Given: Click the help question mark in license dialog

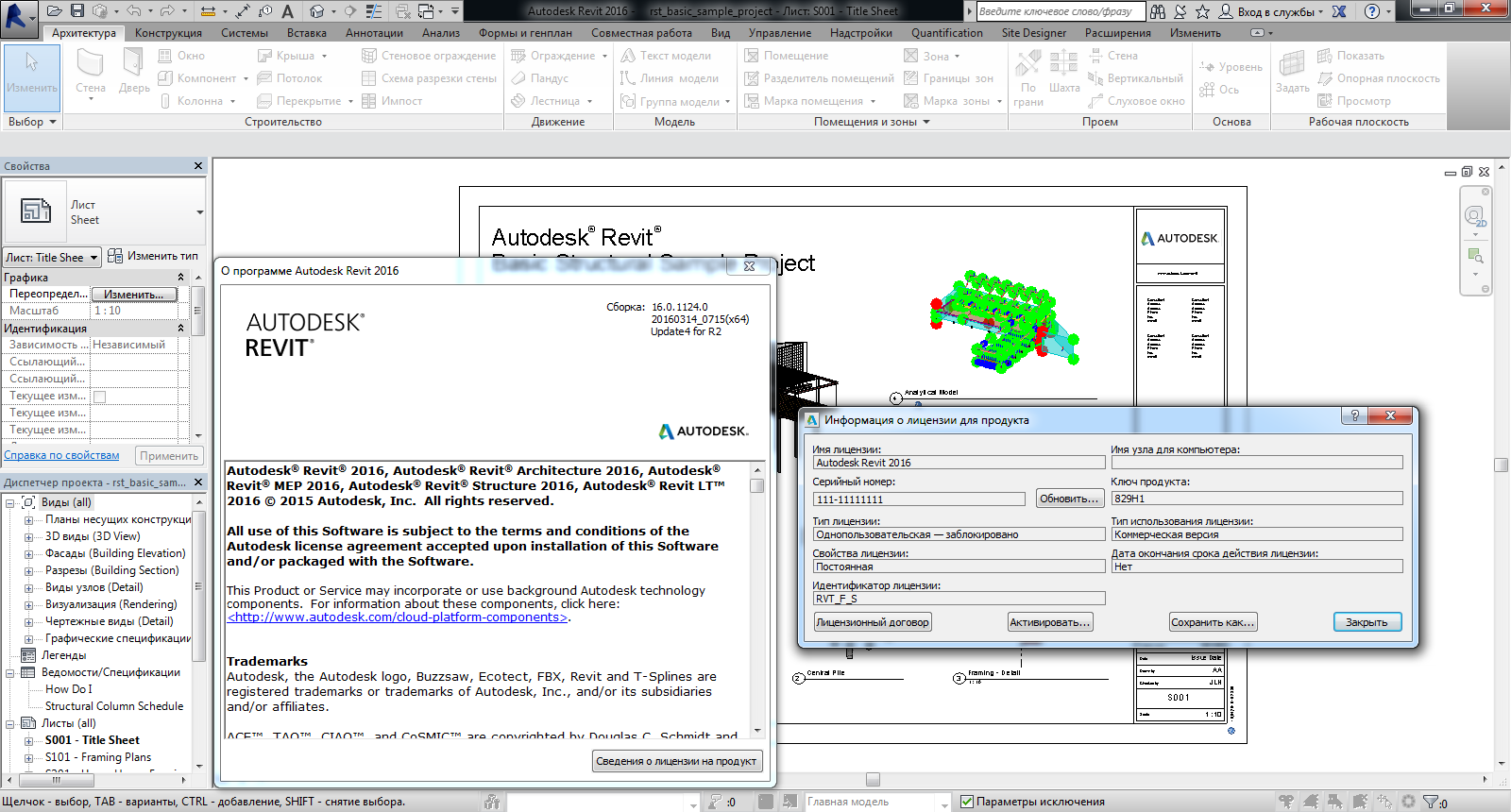Looking at the screenshot, I should pos(1354,415).
